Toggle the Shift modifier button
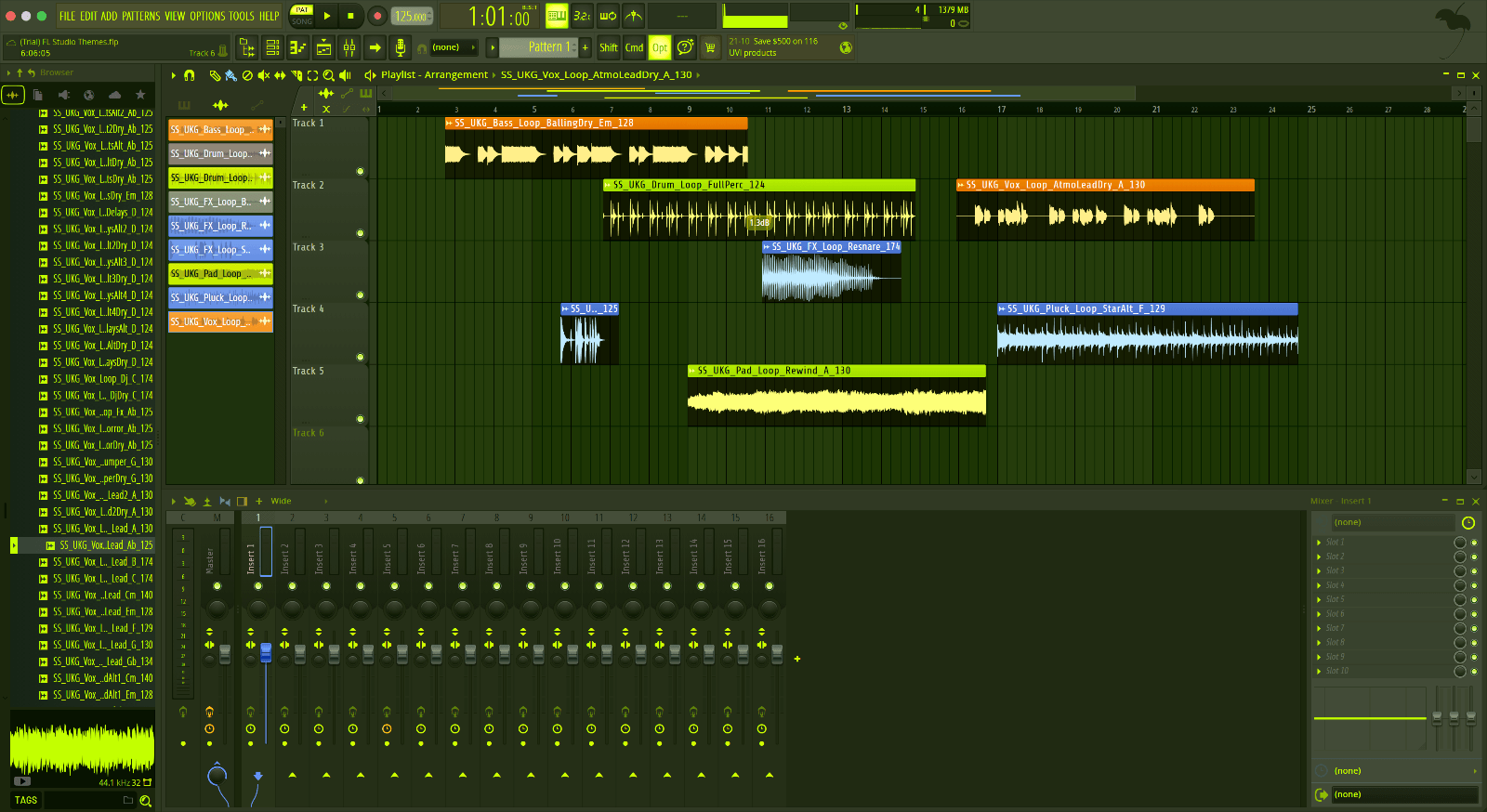 tap(609, 47)
